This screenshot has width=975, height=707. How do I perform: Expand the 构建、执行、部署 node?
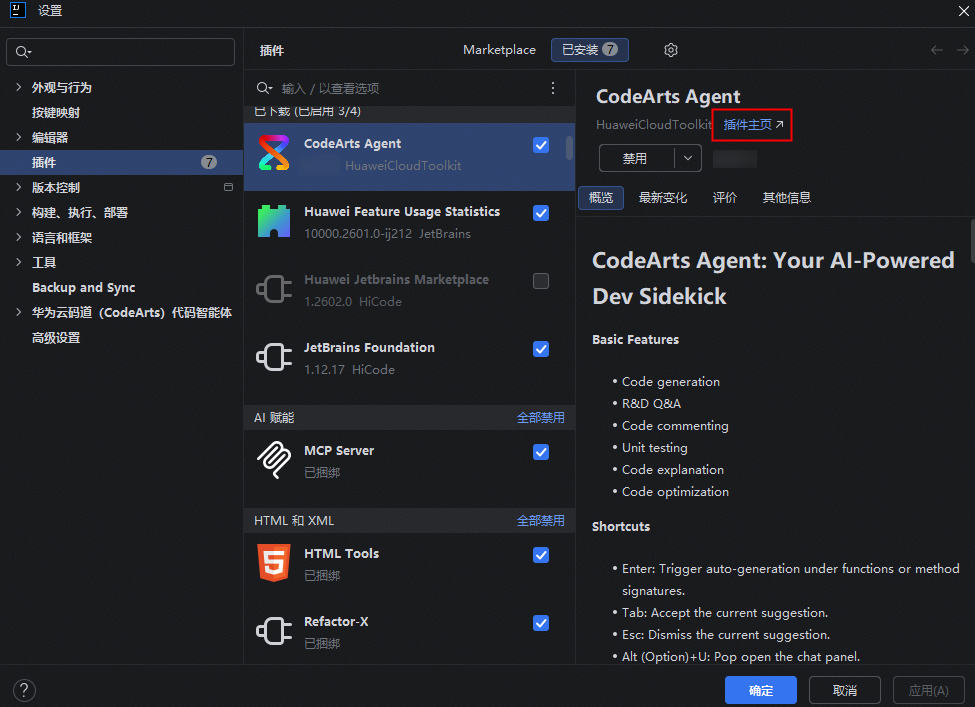(x=18, y=212)
